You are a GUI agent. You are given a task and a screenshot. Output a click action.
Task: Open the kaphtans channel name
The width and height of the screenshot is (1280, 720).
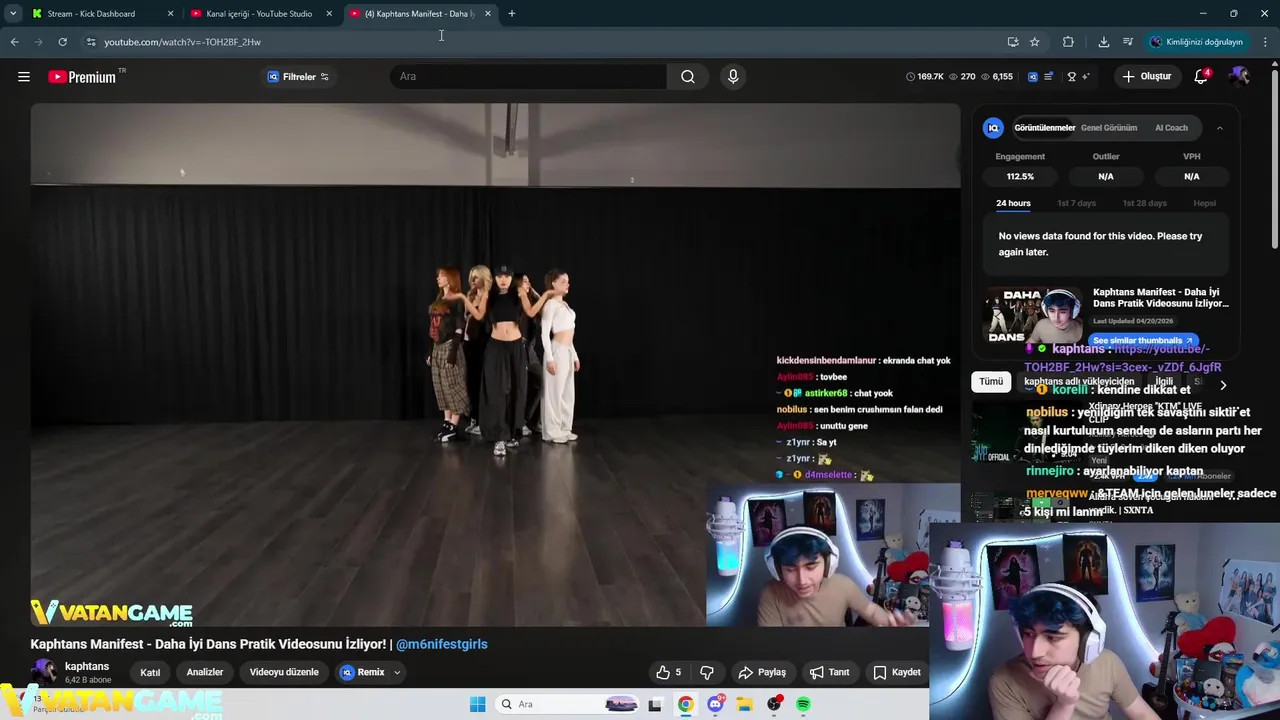(87, 666)
